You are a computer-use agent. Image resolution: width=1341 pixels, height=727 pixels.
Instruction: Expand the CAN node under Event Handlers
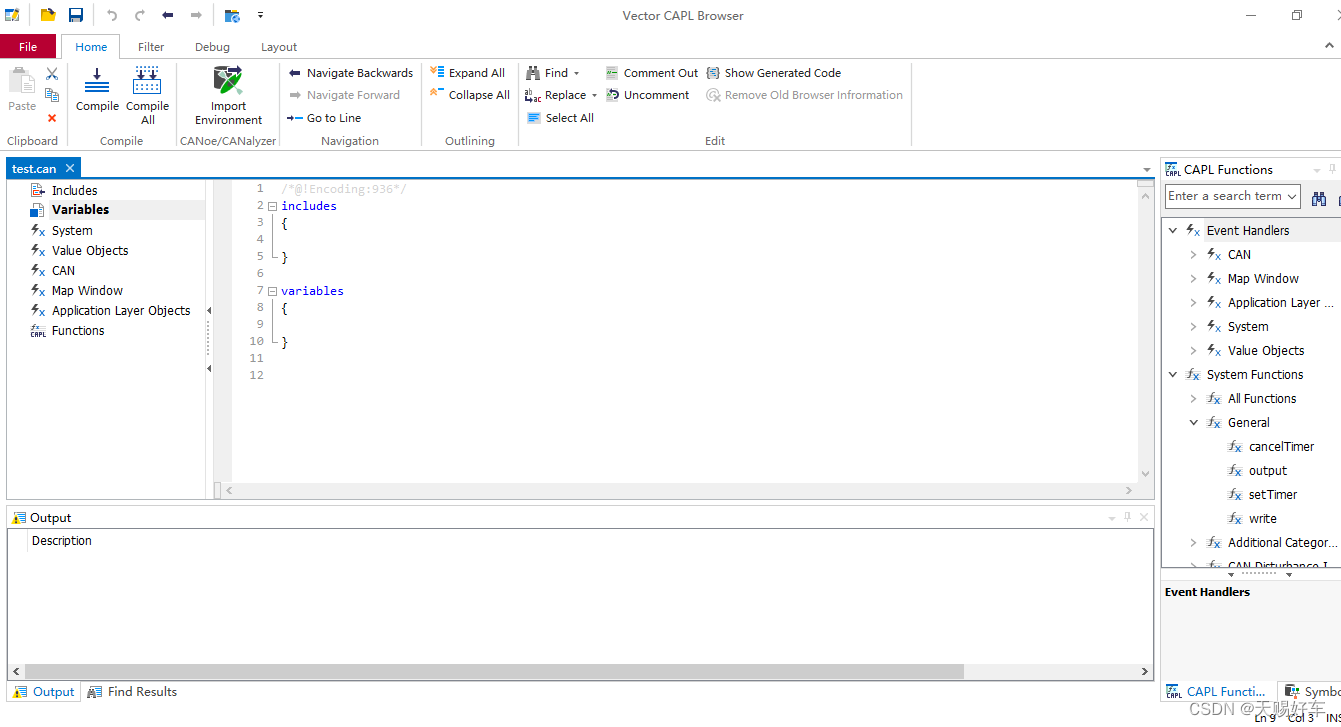[1193, 255]
